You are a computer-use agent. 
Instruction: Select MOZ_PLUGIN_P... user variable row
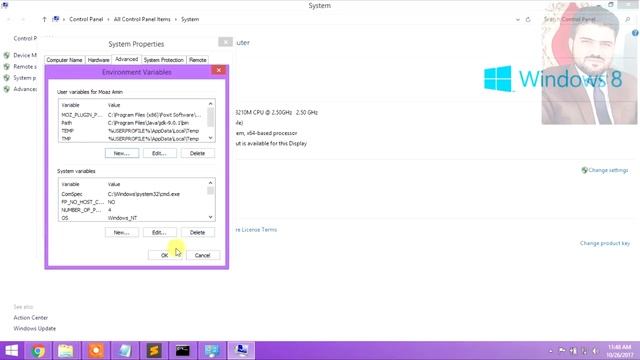pyautogui.click(x=133, y=115)
